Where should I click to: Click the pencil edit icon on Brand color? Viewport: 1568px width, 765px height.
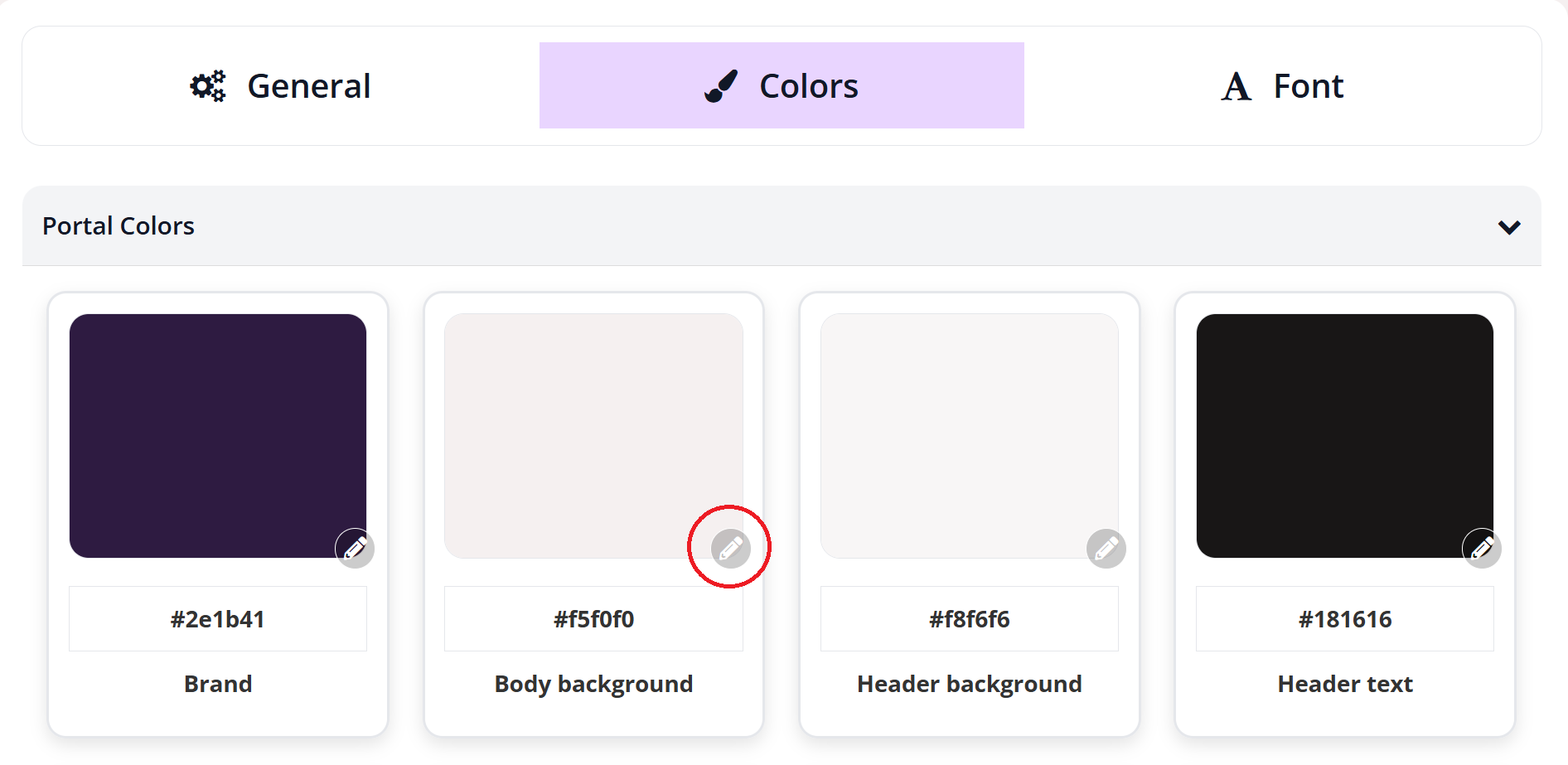(x=355, y=548)
